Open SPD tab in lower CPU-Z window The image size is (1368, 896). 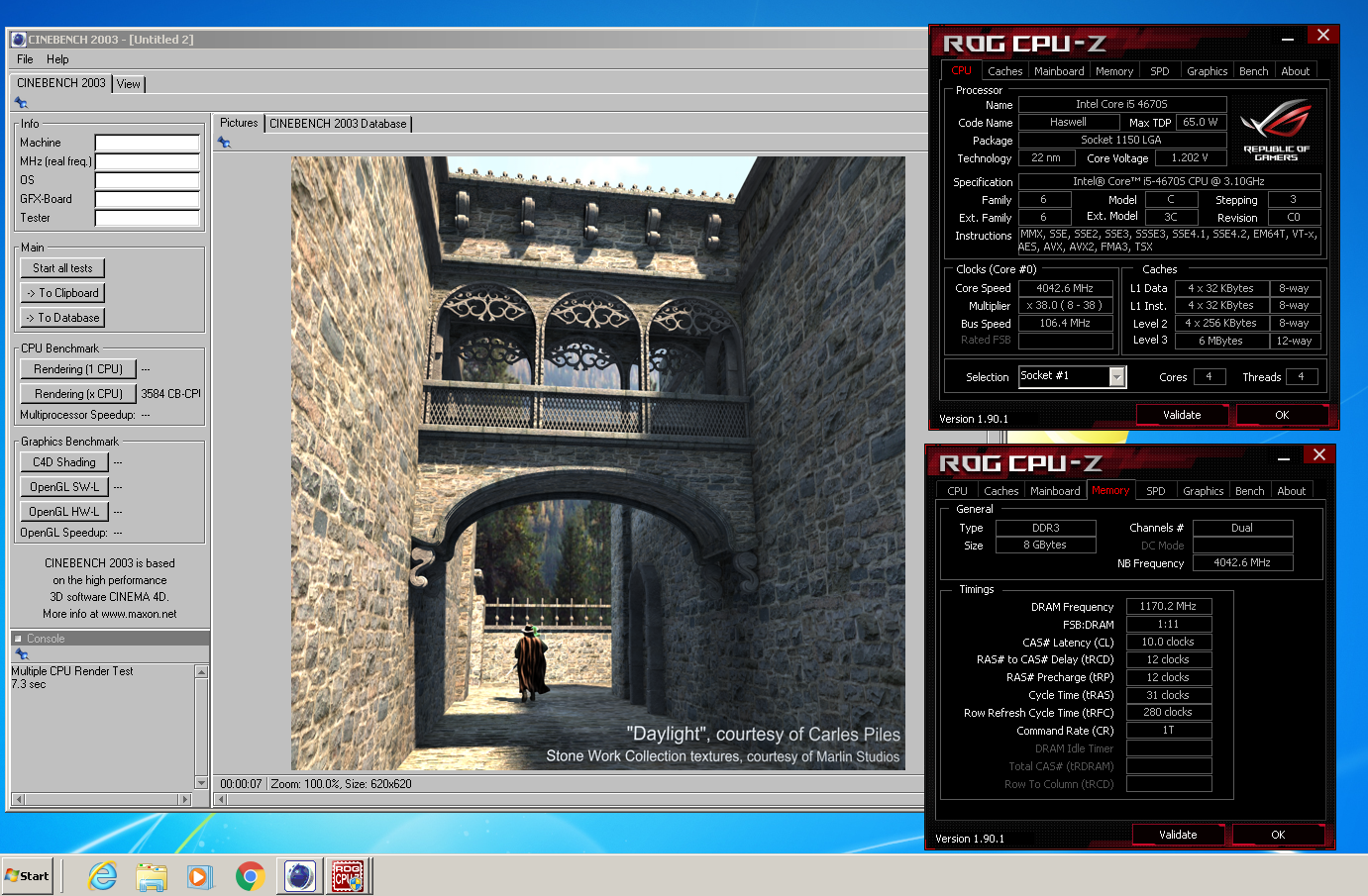click(1156, 491)
